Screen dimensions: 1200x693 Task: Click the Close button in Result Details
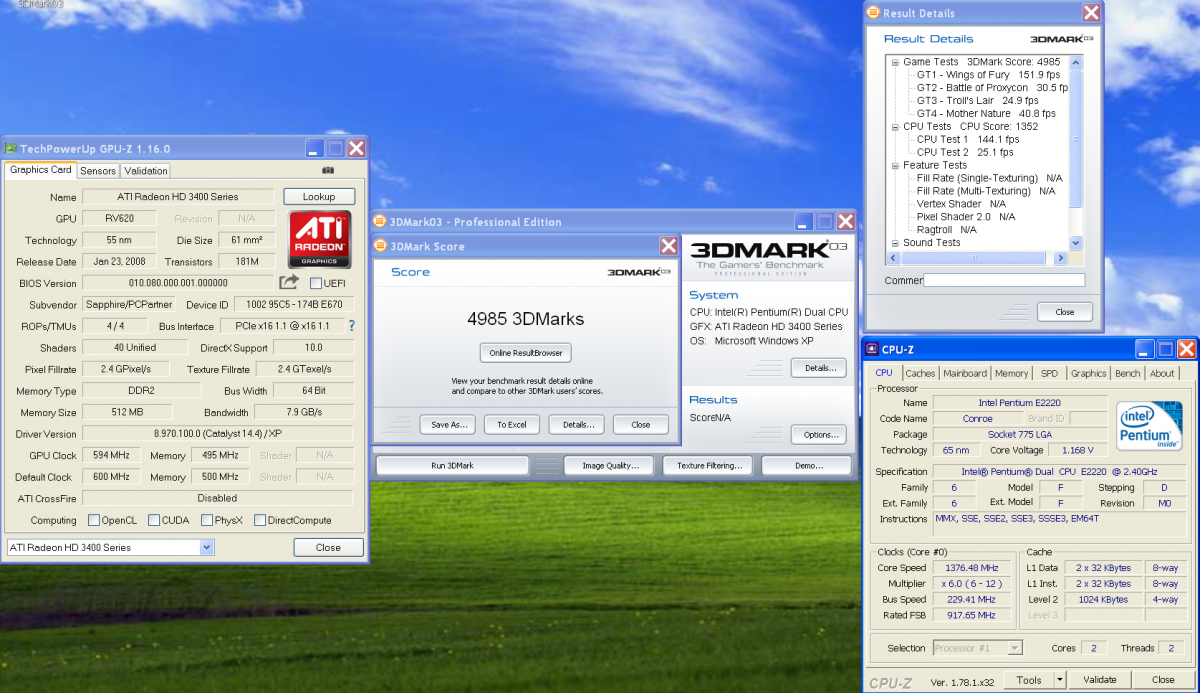click(1065, 312)
